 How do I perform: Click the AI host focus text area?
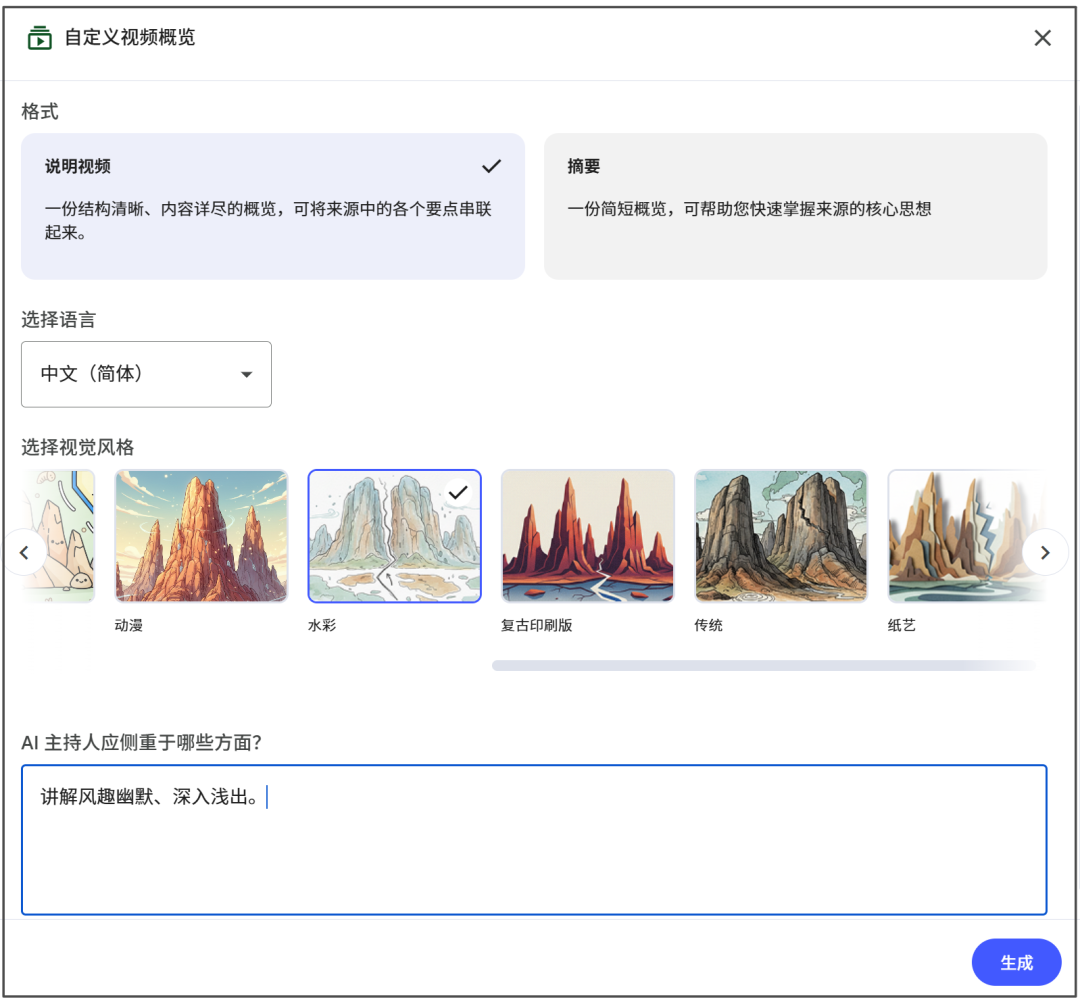pos(535,838)
